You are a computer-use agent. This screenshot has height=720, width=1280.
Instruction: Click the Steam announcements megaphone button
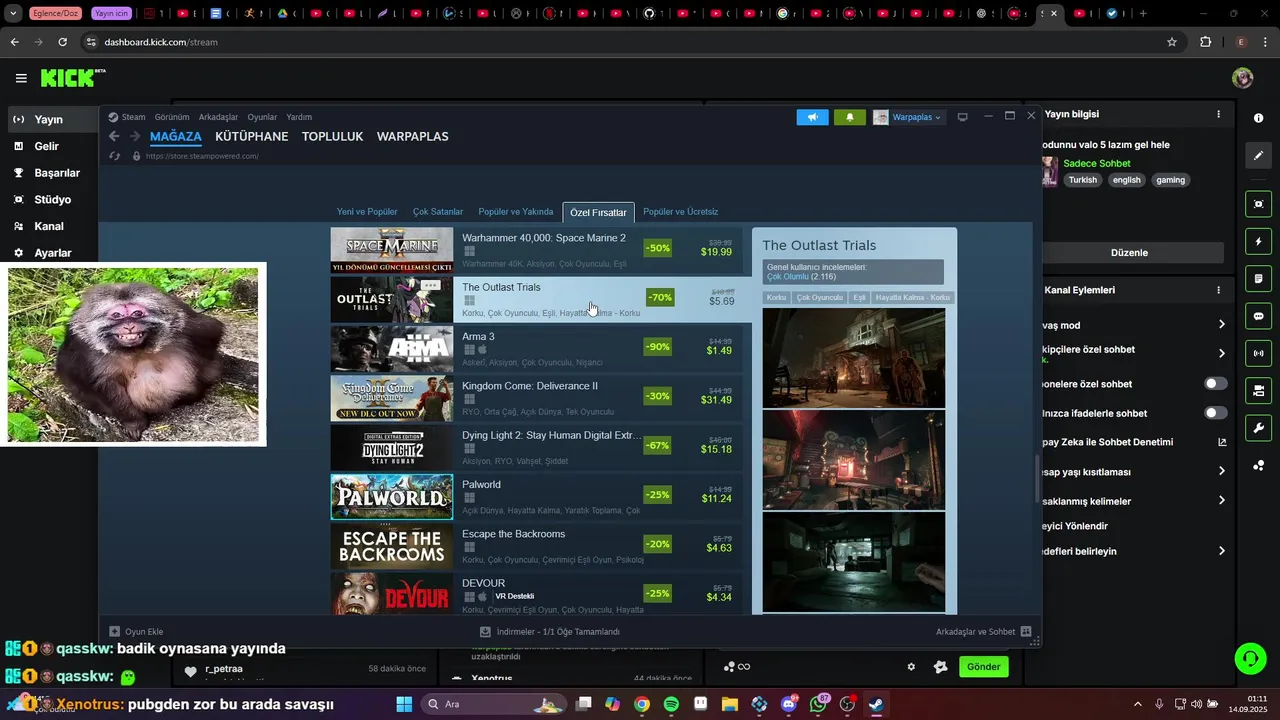(812, 117)
